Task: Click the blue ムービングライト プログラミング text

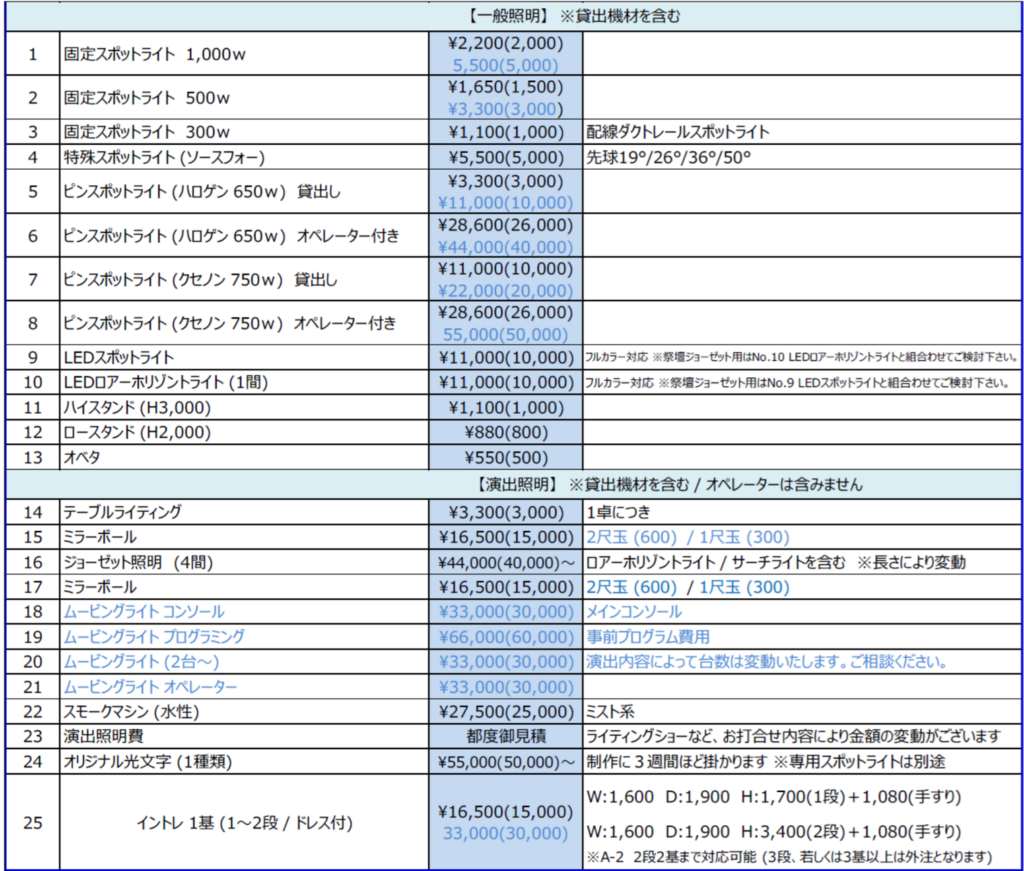Action: tap(154, 636)
